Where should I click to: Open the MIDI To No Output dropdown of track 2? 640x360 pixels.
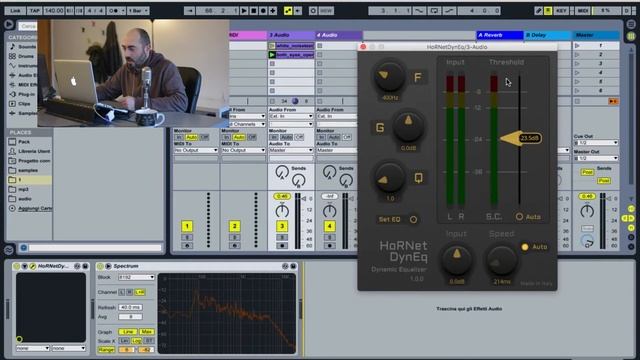coord(243,150)
